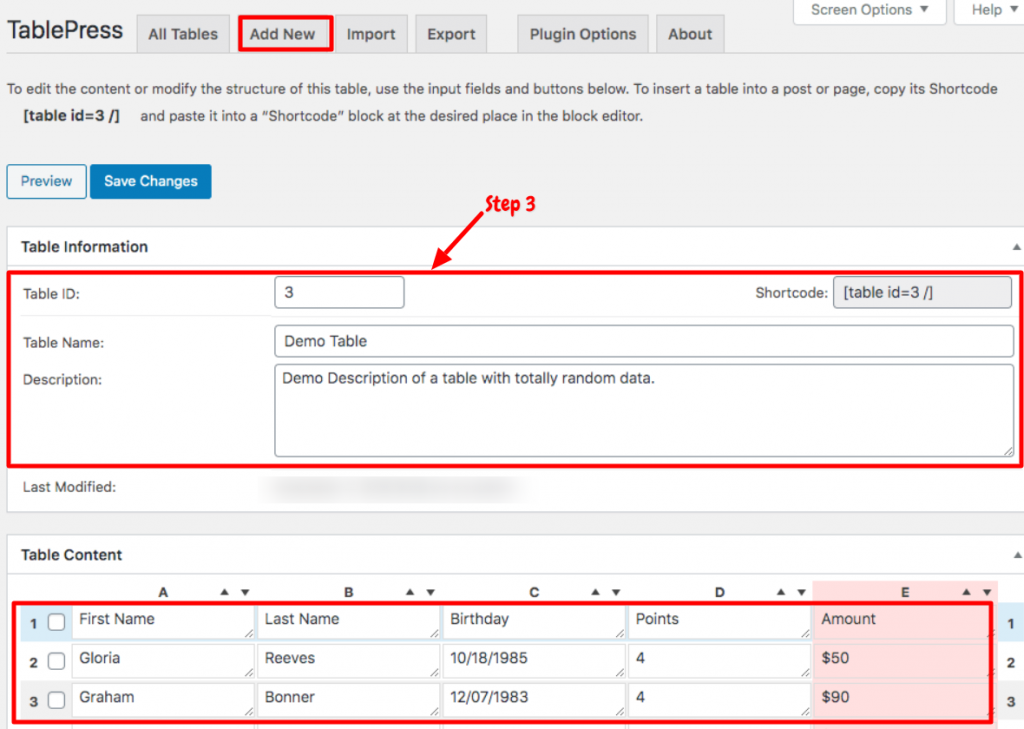
Task: Edit the 'Last Name' header cell
Action: (349, 622)
